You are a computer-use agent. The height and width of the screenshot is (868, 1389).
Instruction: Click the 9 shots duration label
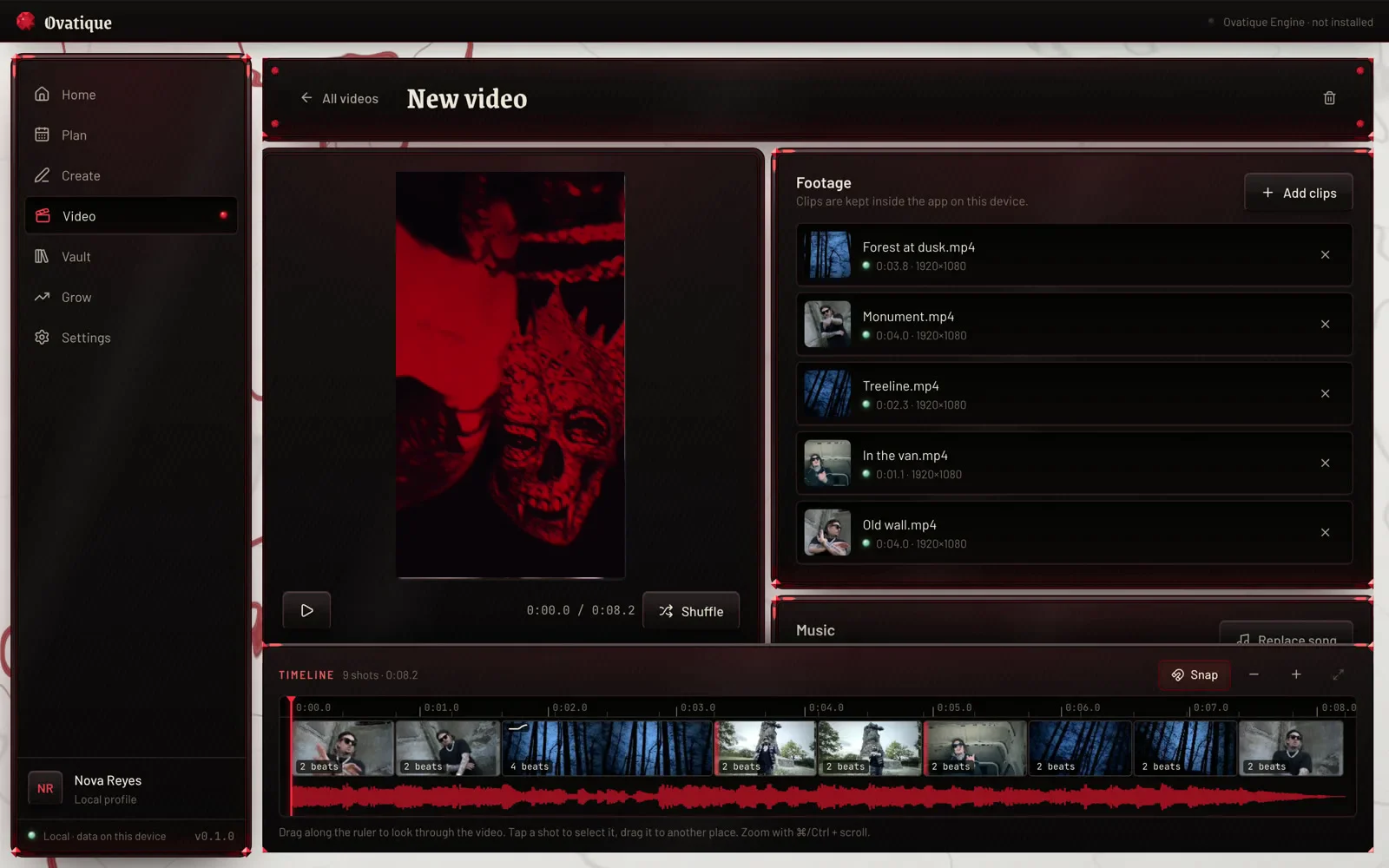point(380,675)
